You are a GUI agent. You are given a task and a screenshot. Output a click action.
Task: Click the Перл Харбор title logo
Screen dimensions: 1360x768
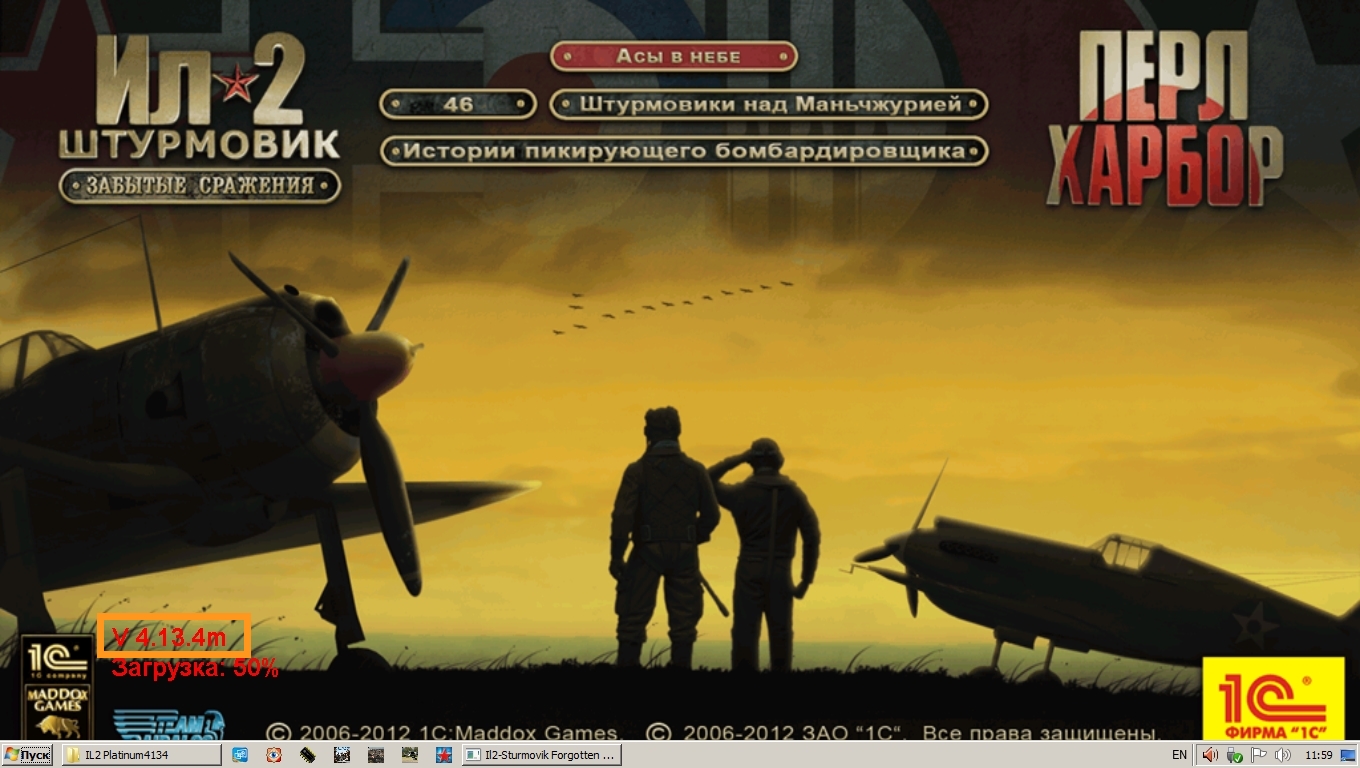point(1165,120)
